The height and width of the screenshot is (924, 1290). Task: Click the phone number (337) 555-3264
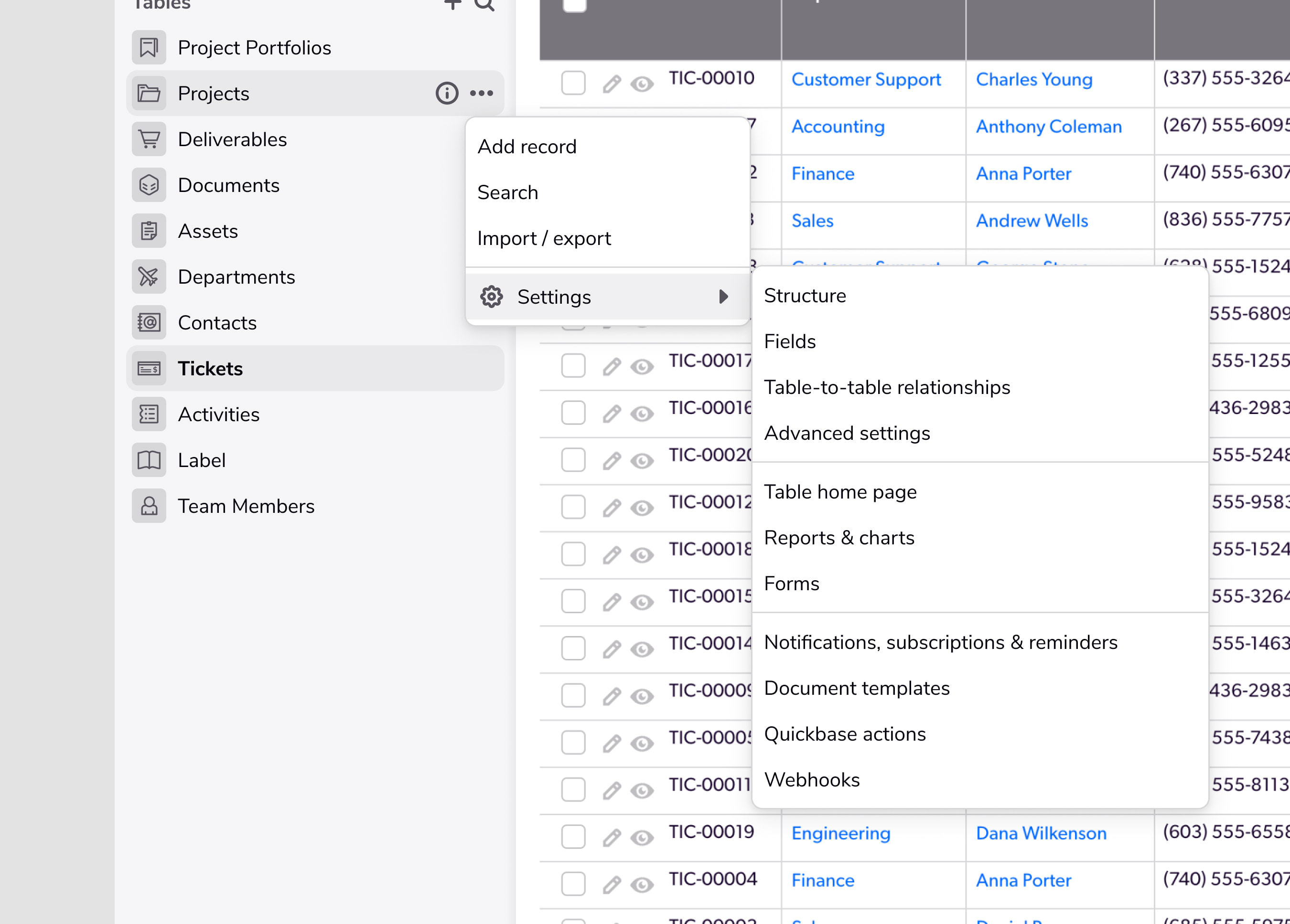[1225, 78]
